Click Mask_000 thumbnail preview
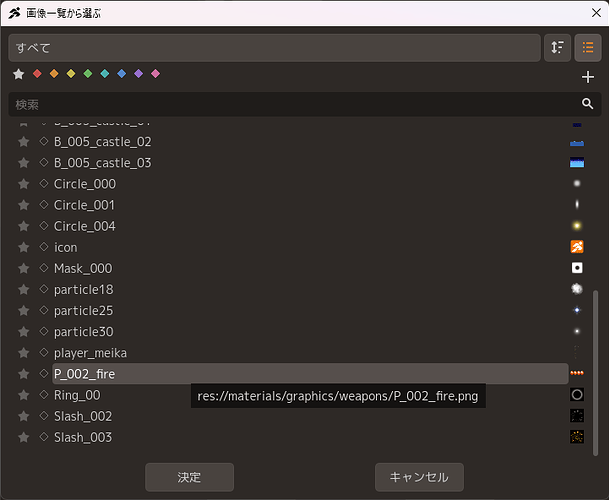Screen dimensions: 609x500 click(x=577, y=268)
